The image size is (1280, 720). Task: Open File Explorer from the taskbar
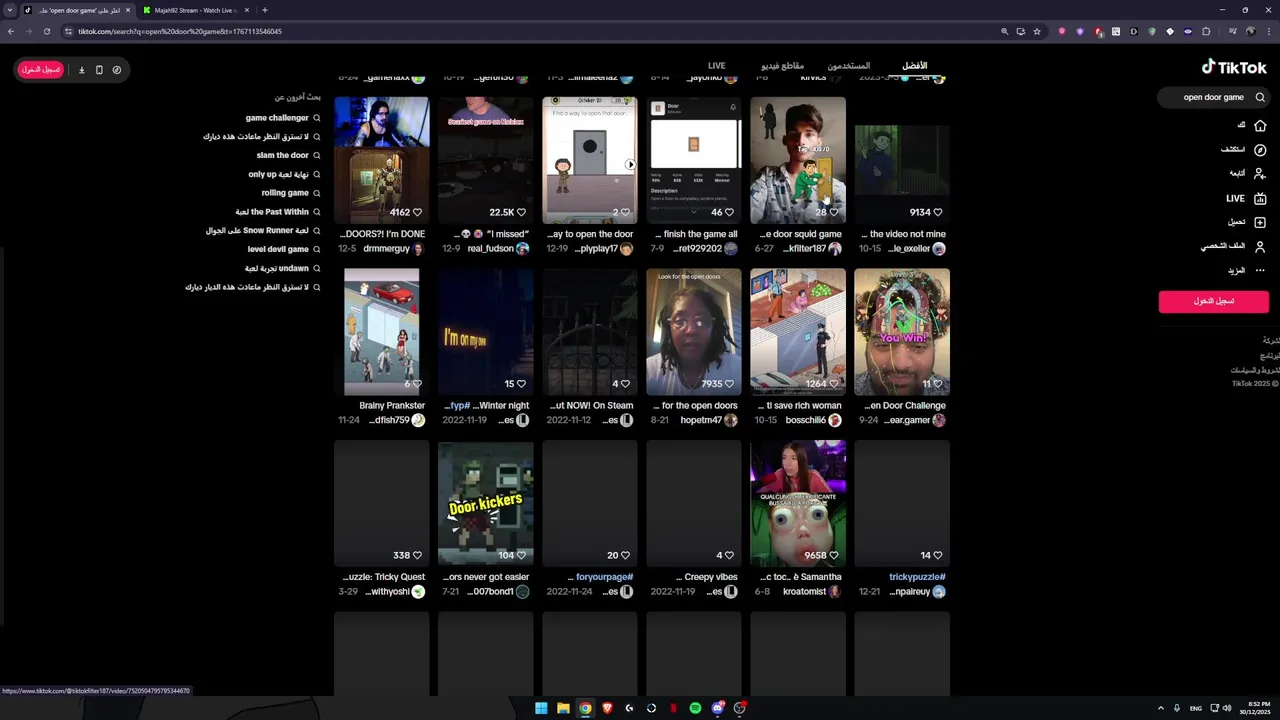point(563,708)
